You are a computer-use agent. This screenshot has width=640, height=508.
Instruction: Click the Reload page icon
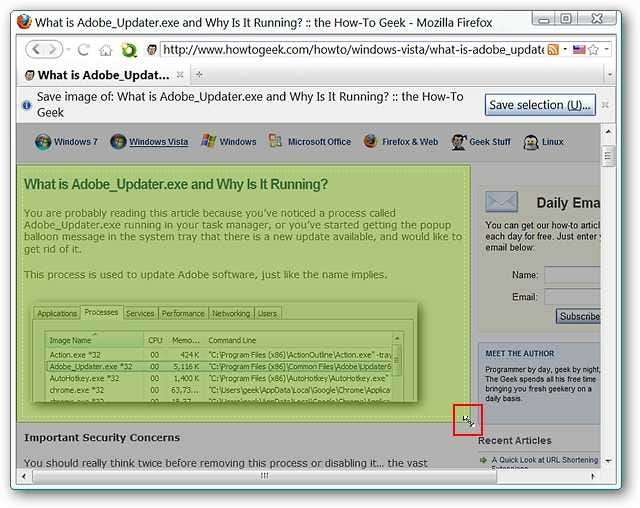point(84,49)
